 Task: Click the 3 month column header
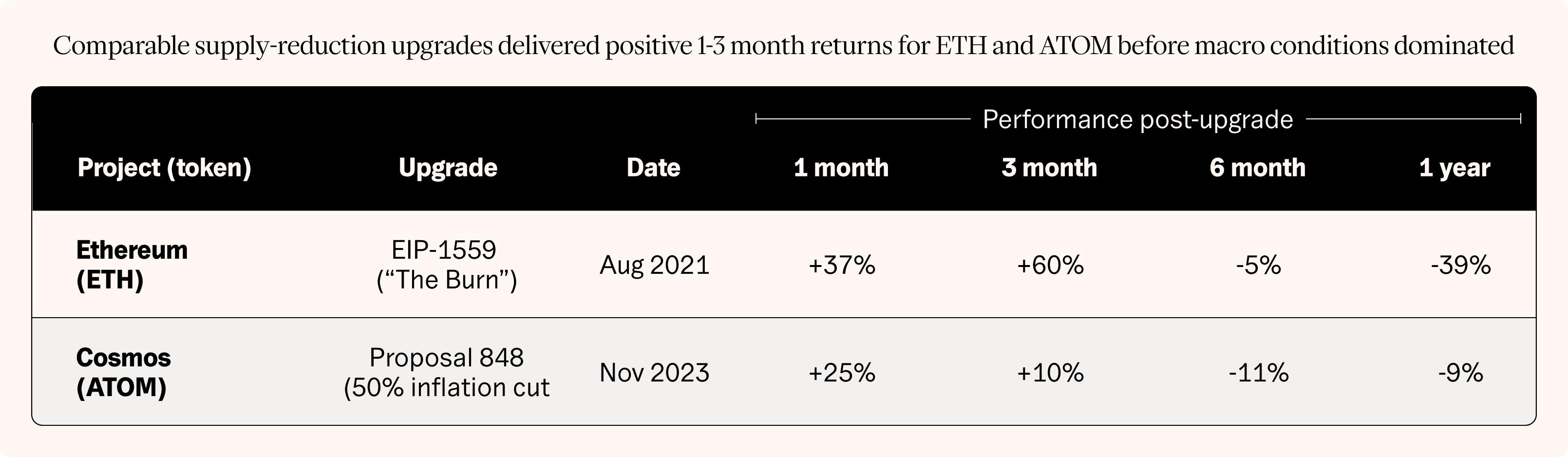1049,167
